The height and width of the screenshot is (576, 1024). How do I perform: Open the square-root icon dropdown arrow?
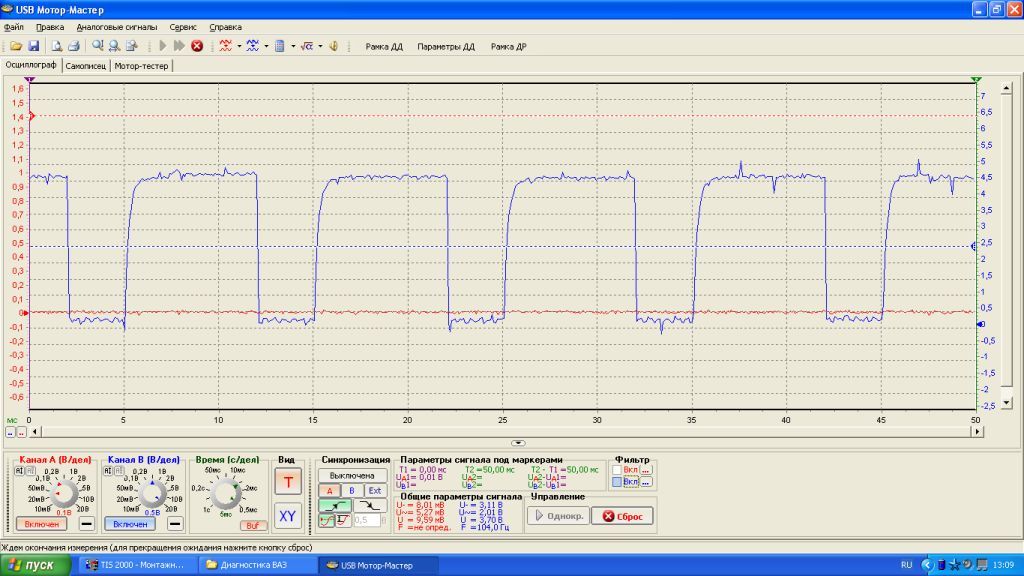[x=321, y=46]
